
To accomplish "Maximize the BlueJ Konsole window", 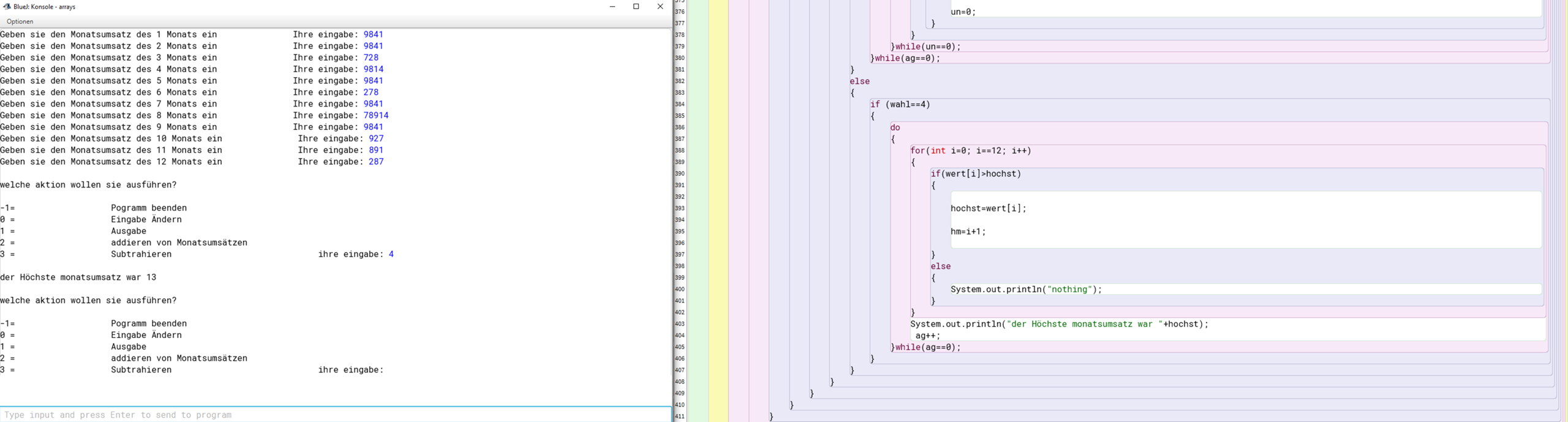I will pos(636,7).
